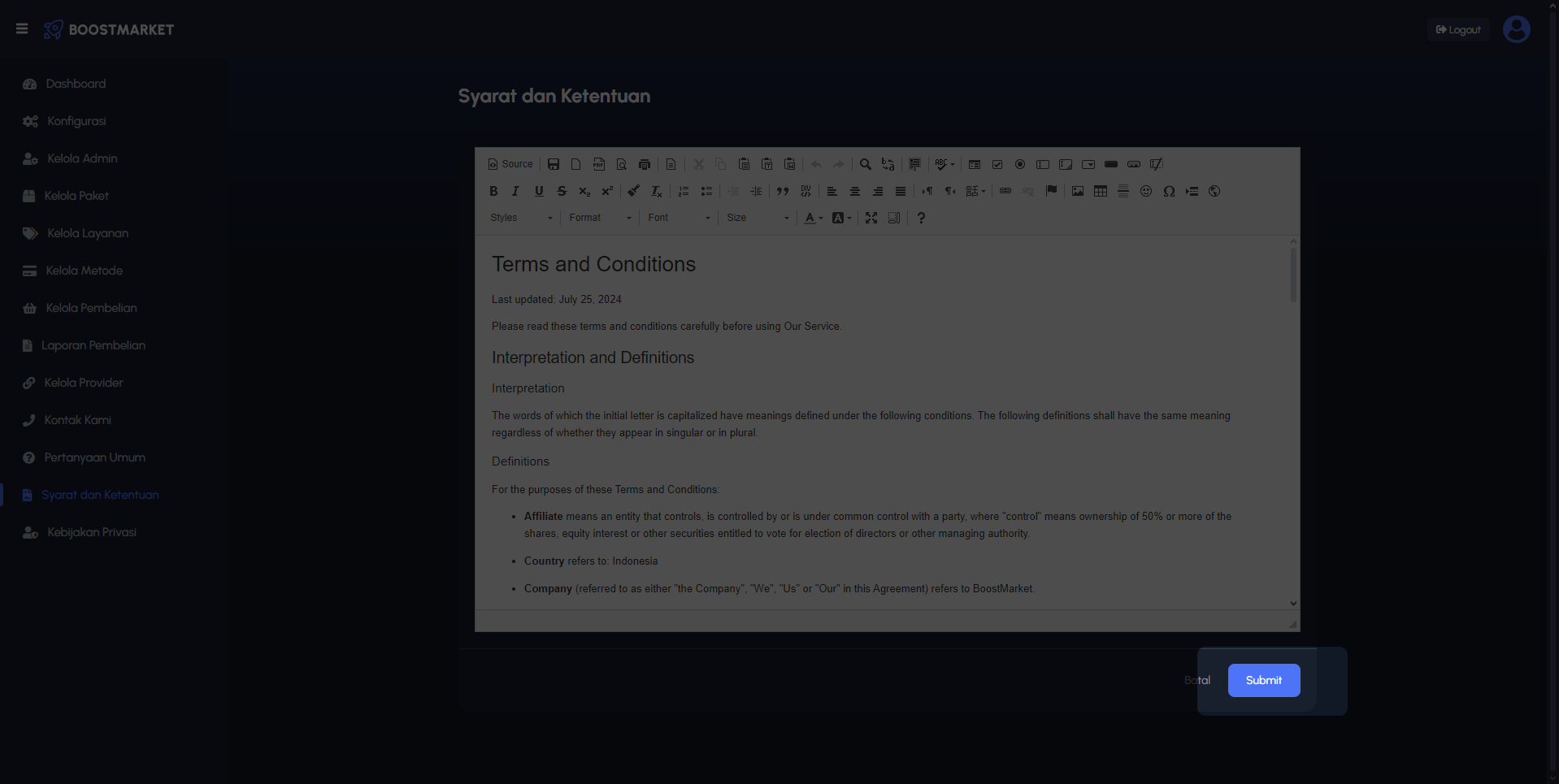
Task: Toggle italic formatting
Action: (x=515, y=191)
